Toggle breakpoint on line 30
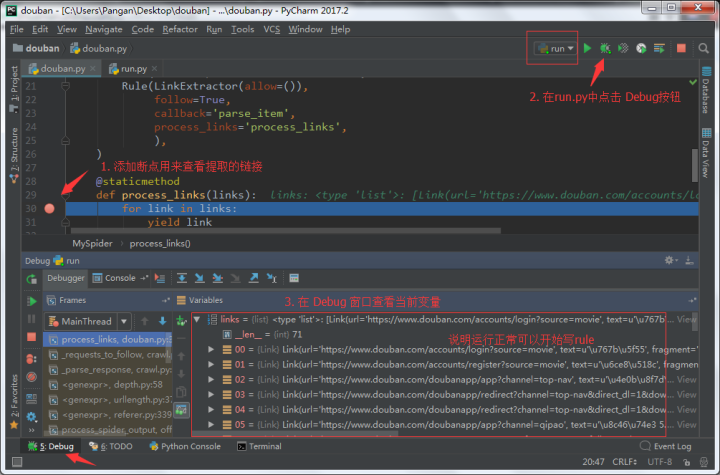 pyautogui.click(x=50, y=209)
